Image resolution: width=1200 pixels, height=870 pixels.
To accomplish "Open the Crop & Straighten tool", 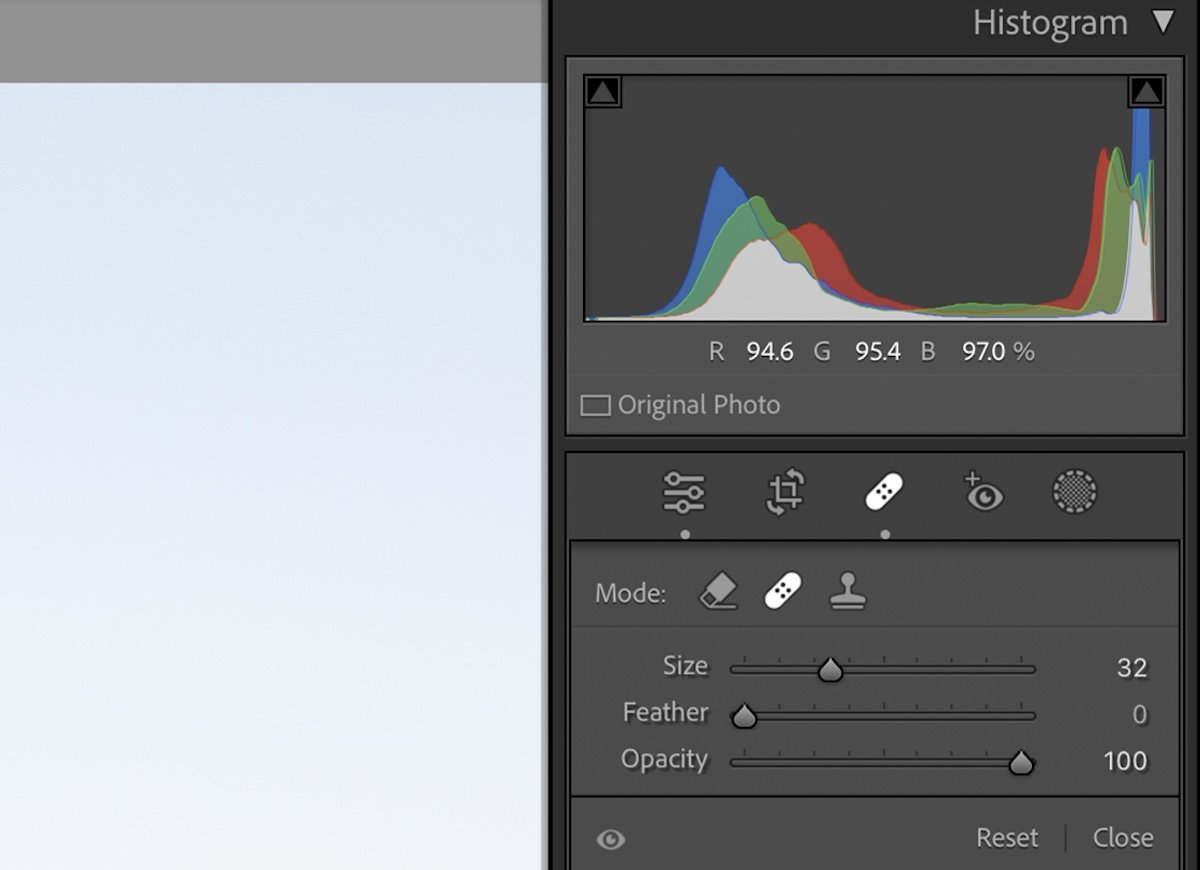I will (784, 492).
